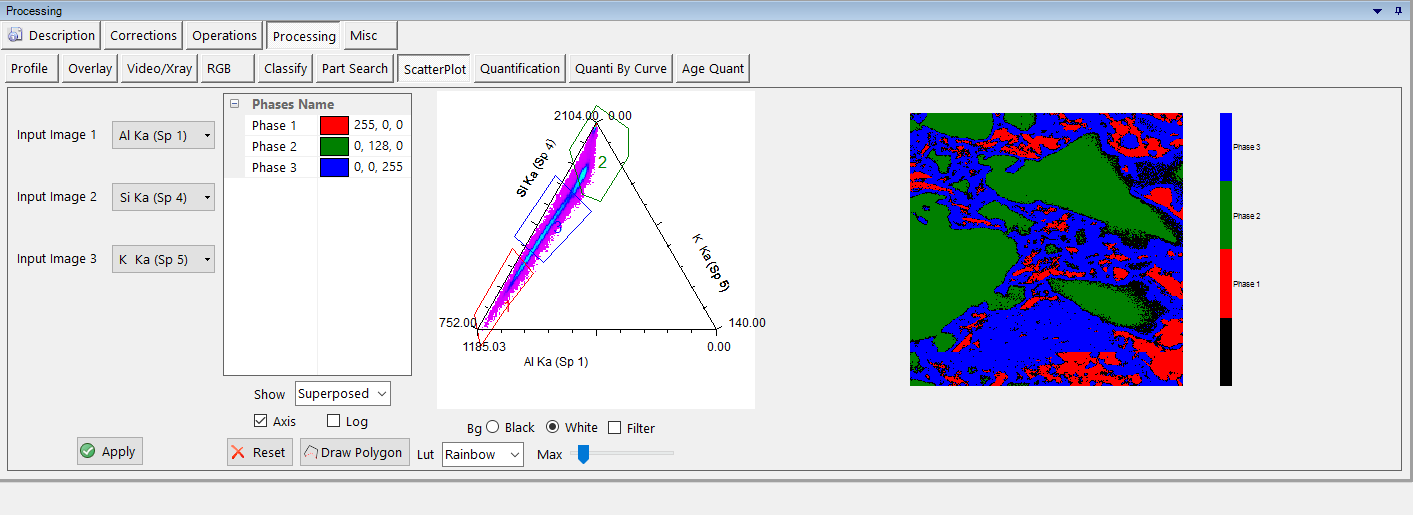The image size is (1413, 515).
Task: Open the Quantification tab
Action: coord(519,69)
